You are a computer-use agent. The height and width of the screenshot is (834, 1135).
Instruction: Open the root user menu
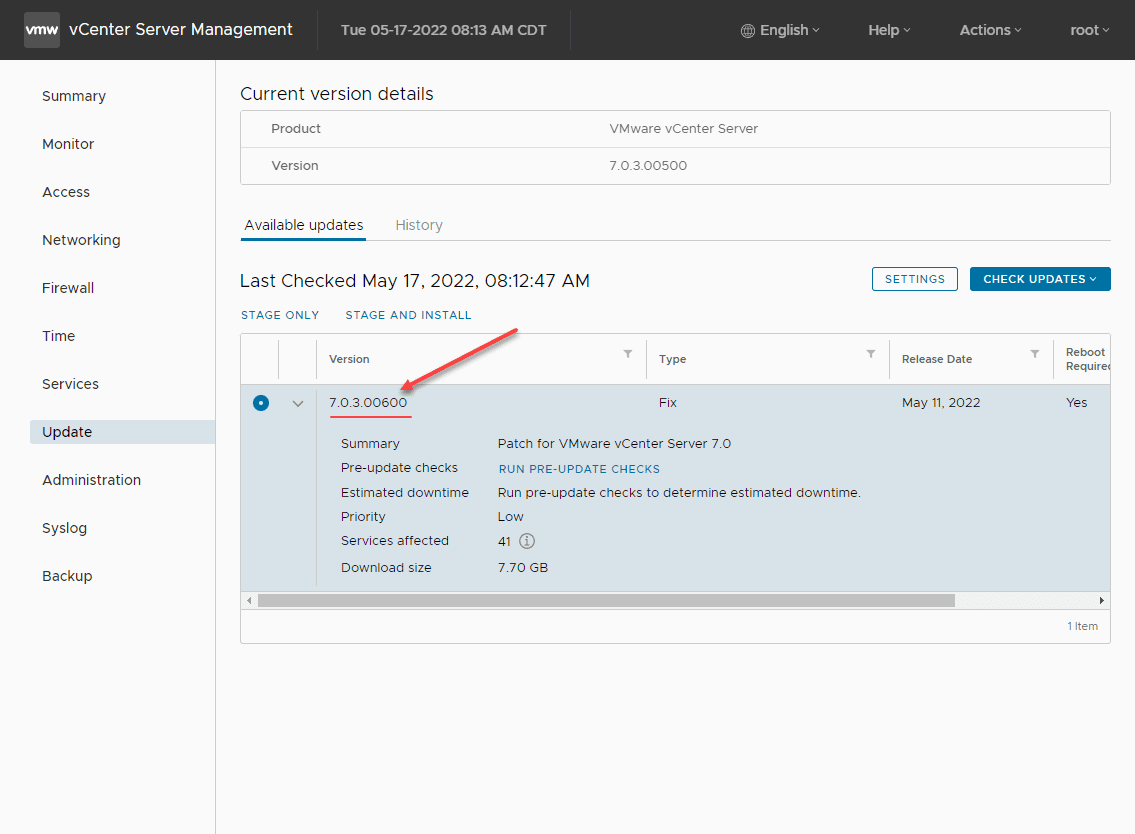click(x=1089, y=30)
